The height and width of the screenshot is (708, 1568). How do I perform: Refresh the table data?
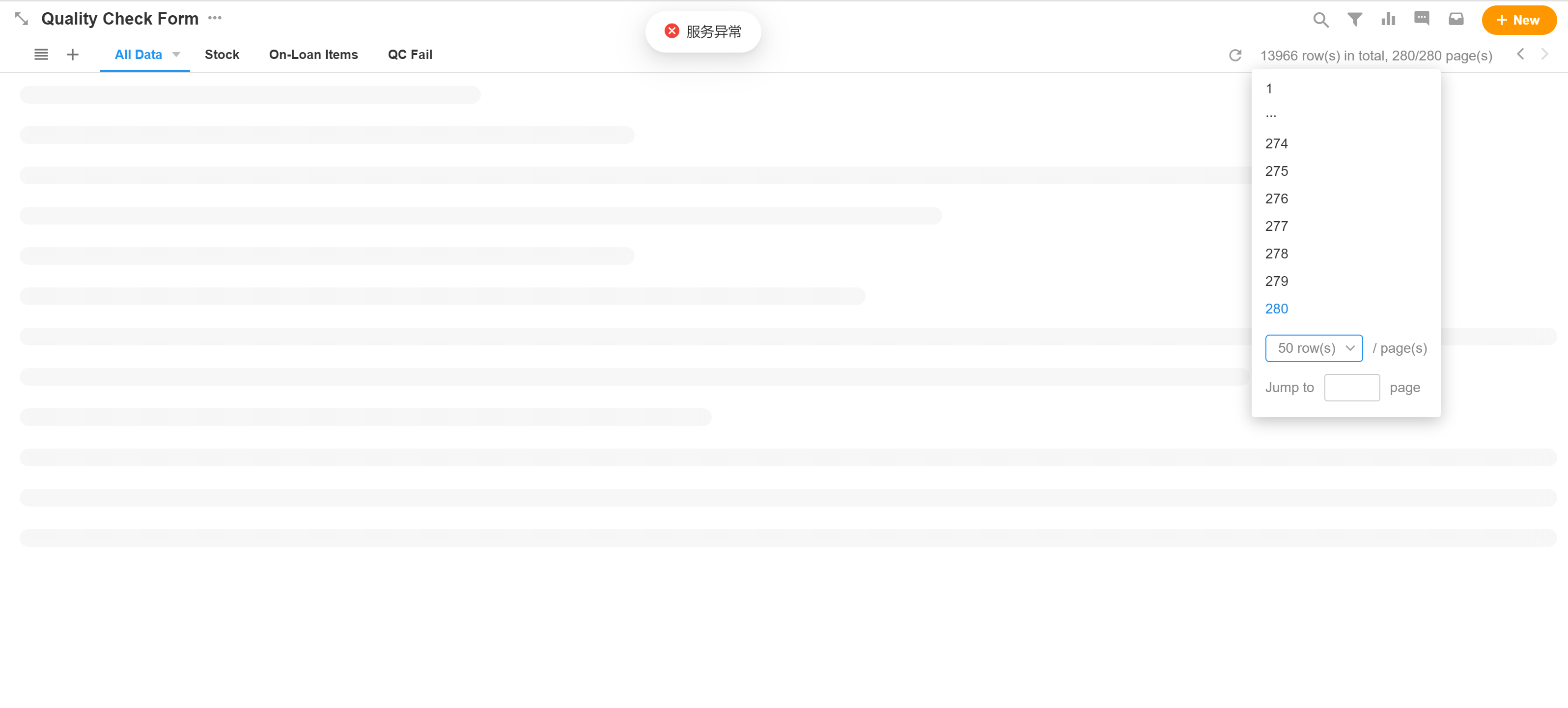(x=1235, y=56)
